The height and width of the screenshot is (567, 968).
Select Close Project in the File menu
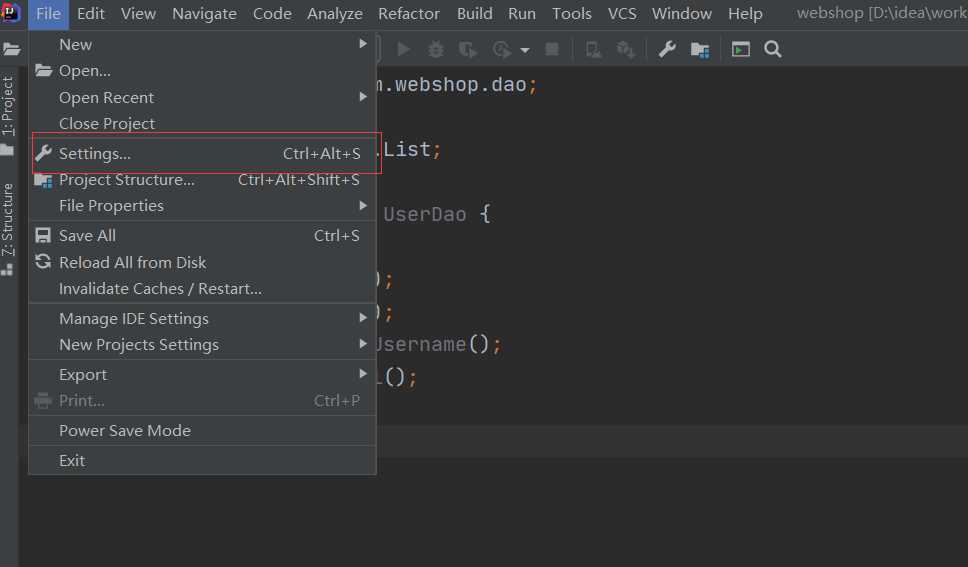click(x=202, y=124)
